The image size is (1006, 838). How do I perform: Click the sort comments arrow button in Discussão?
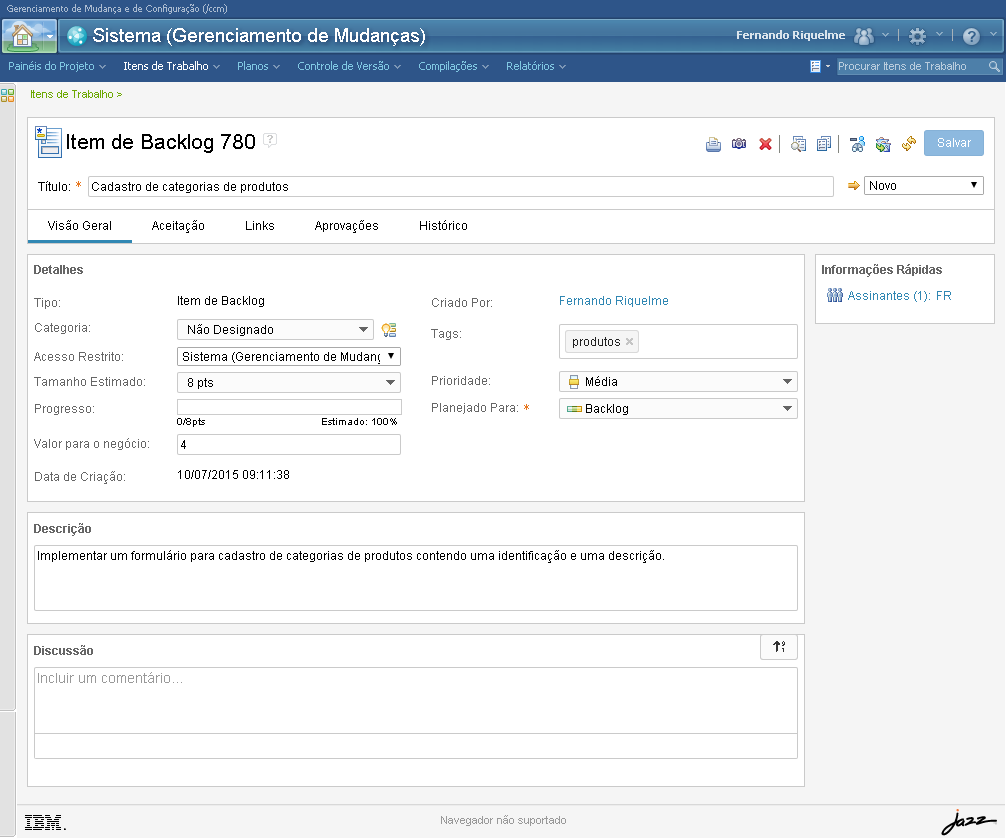779,647
